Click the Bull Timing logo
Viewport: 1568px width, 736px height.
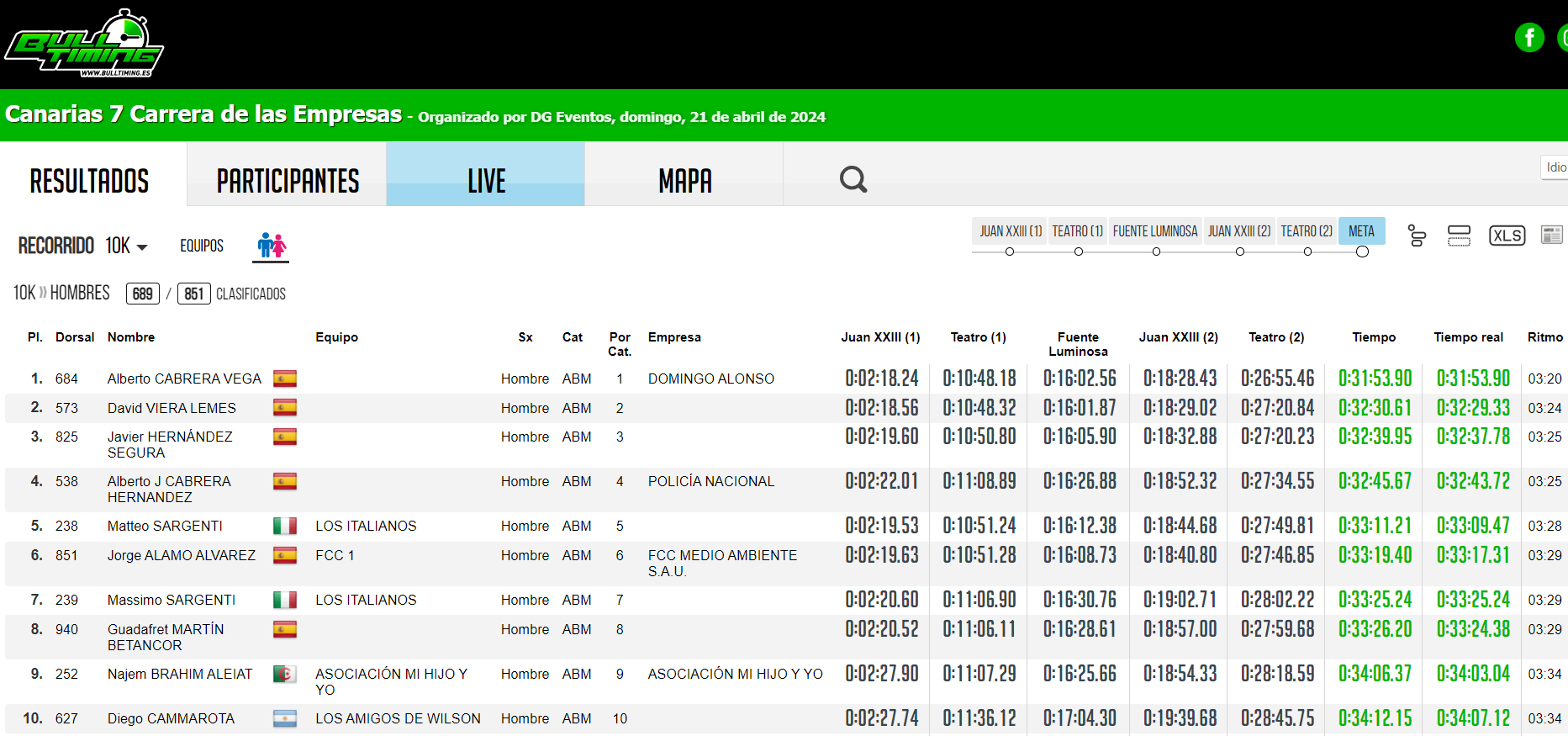click(84, 45)
